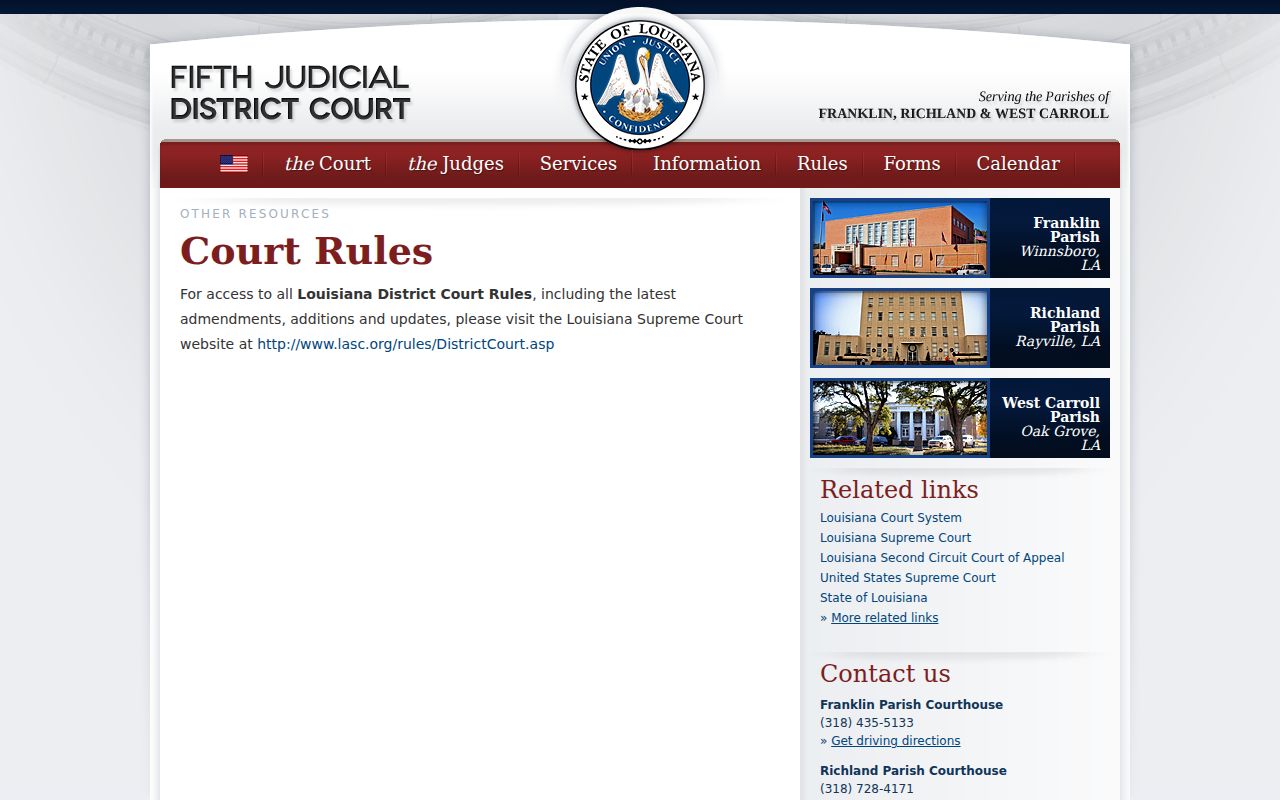
Task: Click the American flag home icon
Action: [x=233, y=164]
